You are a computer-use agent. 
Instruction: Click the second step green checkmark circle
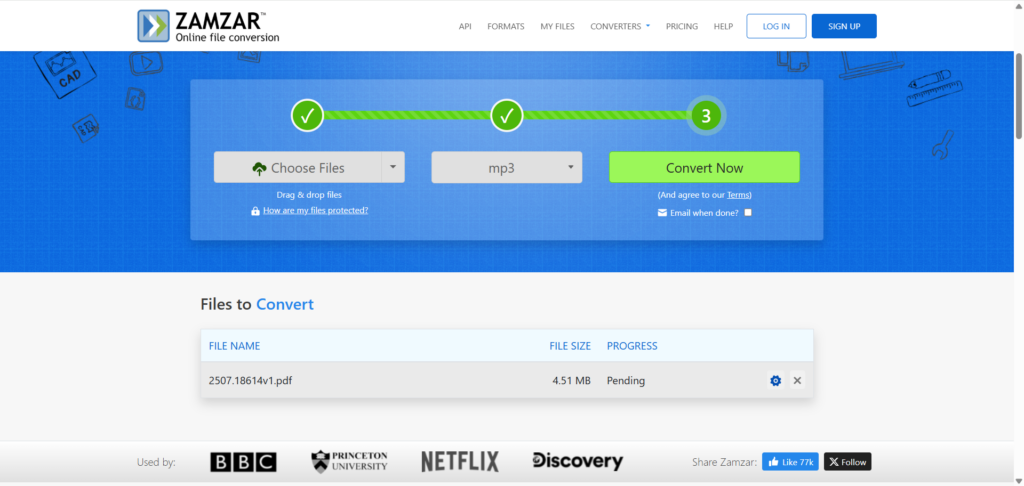(x=507, y=116)
